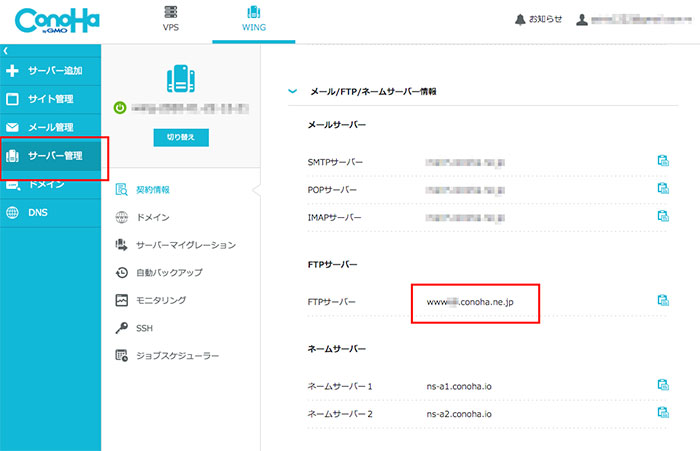Collapse the メール/FTP/ネームサーバー情報 section

click(x=292, y=91)
